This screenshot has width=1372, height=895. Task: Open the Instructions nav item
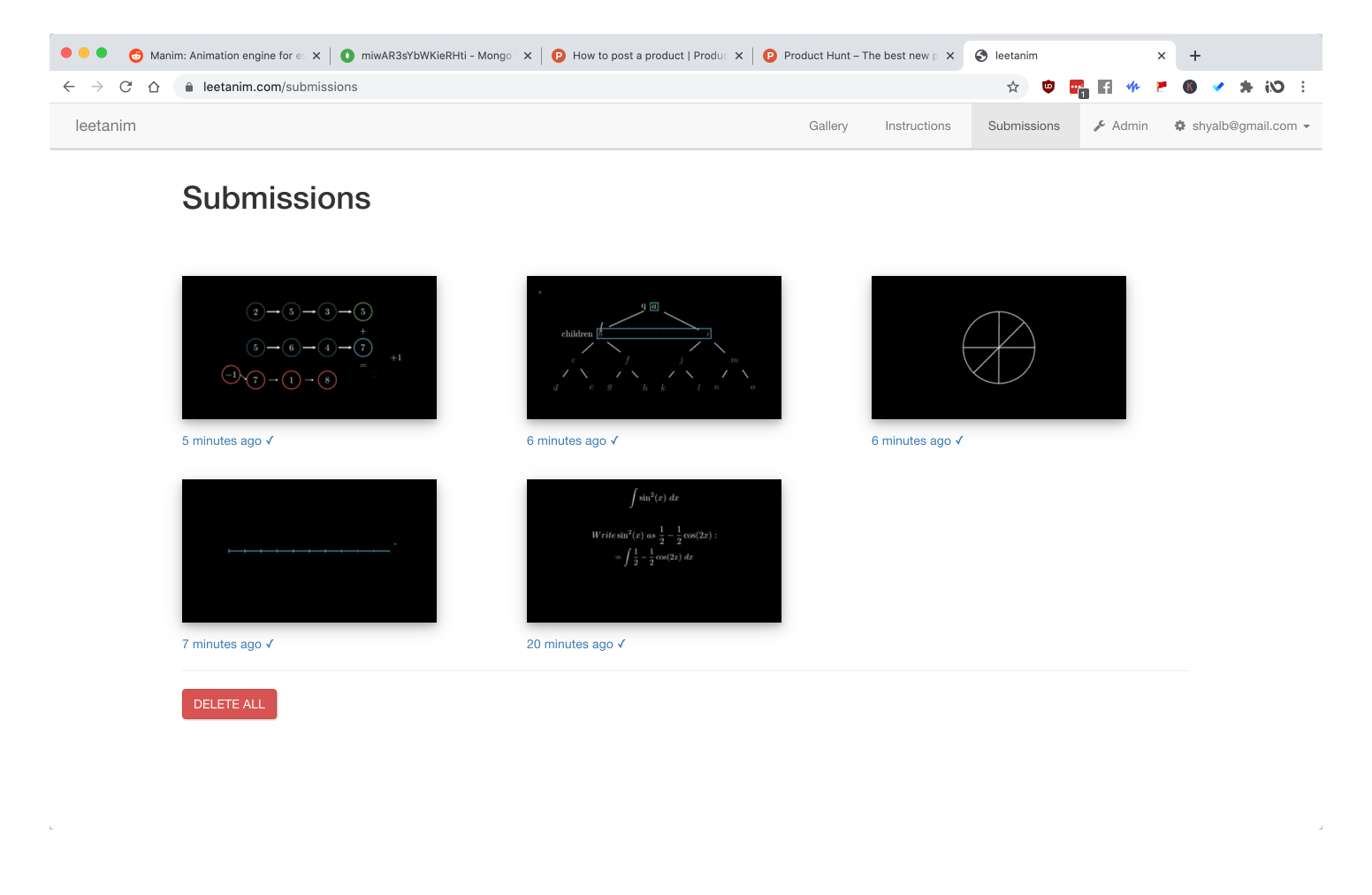click(918, 126)
